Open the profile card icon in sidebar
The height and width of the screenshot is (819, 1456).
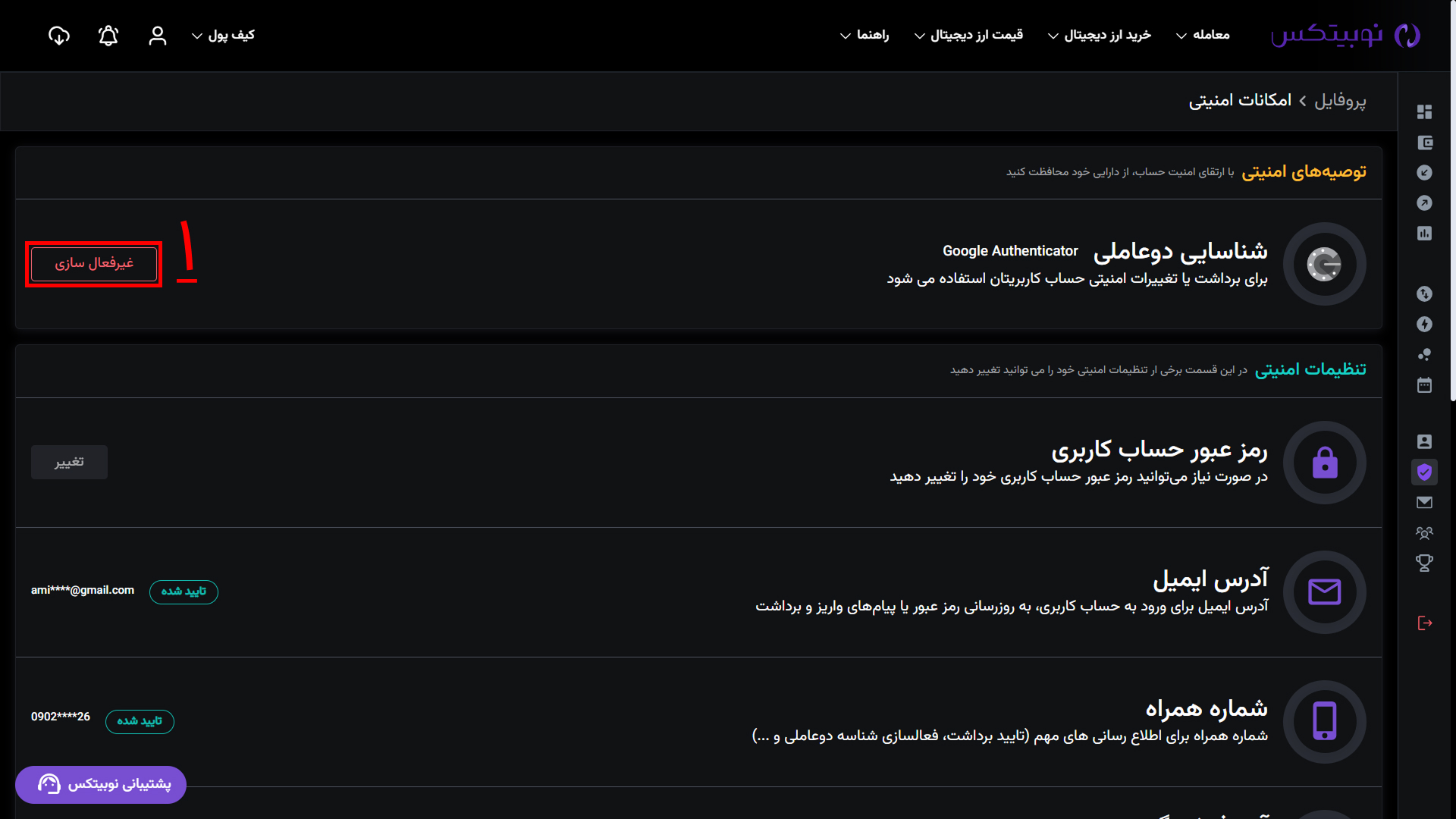coord(1424,441)
